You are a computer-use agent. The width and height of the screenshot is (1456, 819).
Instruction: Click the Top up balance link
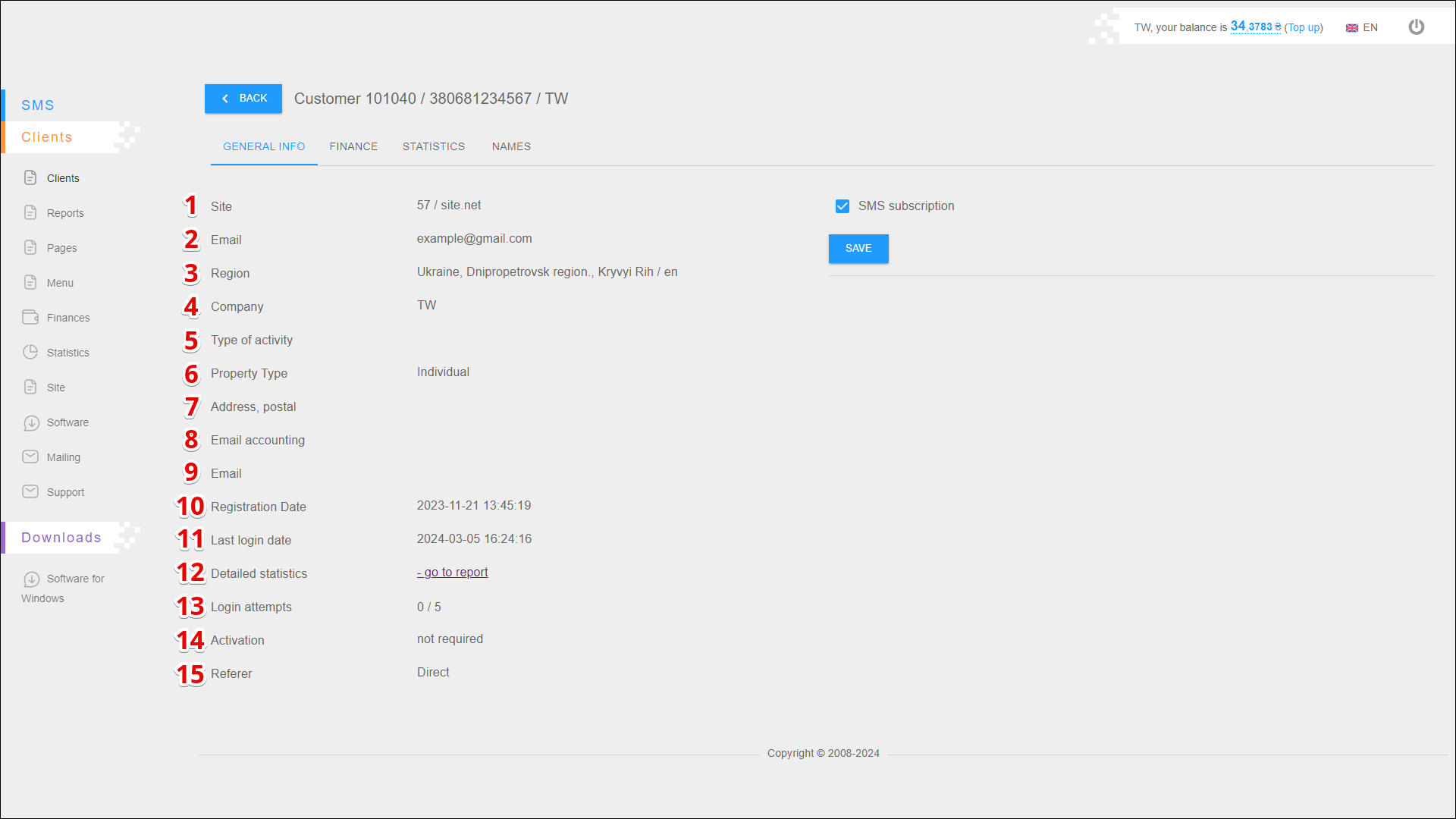(x=1304, y=27)
